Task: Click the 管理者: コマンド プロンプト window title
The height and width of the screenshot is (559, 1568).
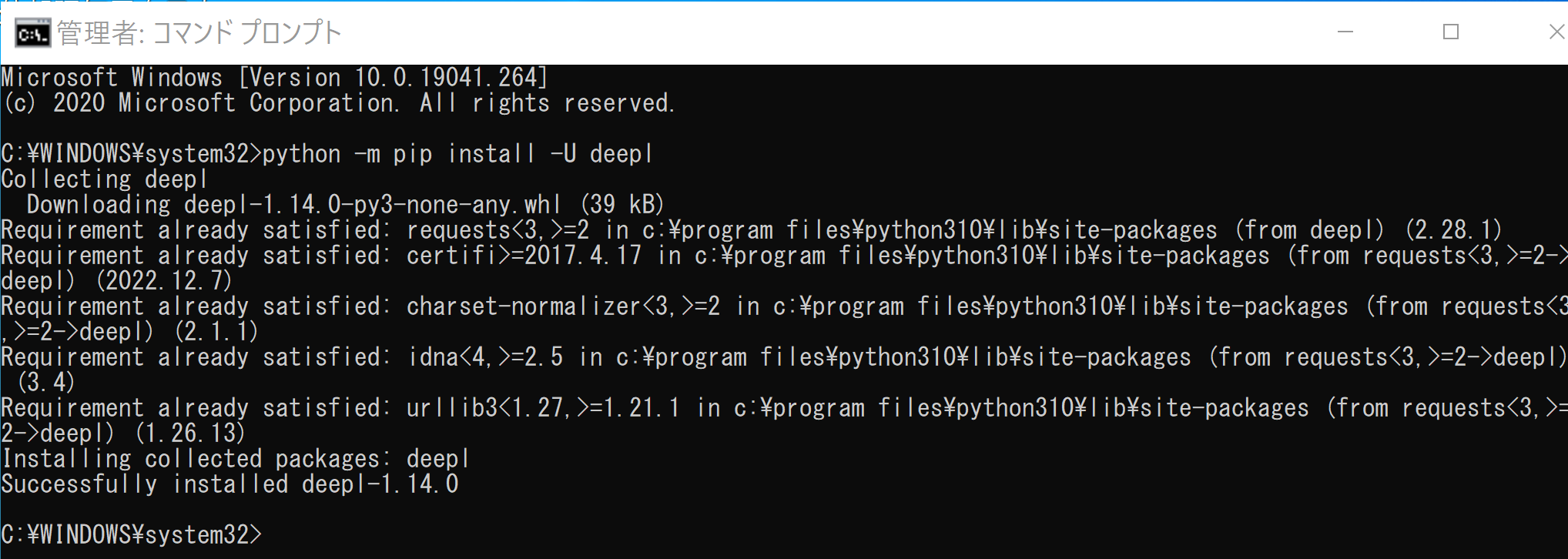Action: [199, 33]
